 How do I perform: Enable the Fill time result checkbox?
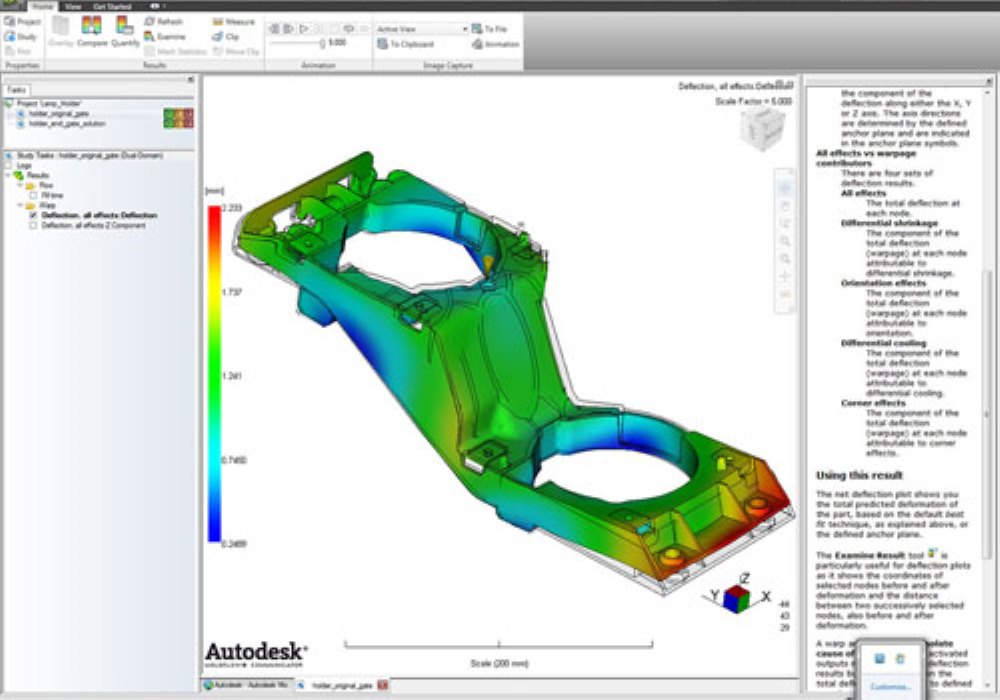pos(34,196)
